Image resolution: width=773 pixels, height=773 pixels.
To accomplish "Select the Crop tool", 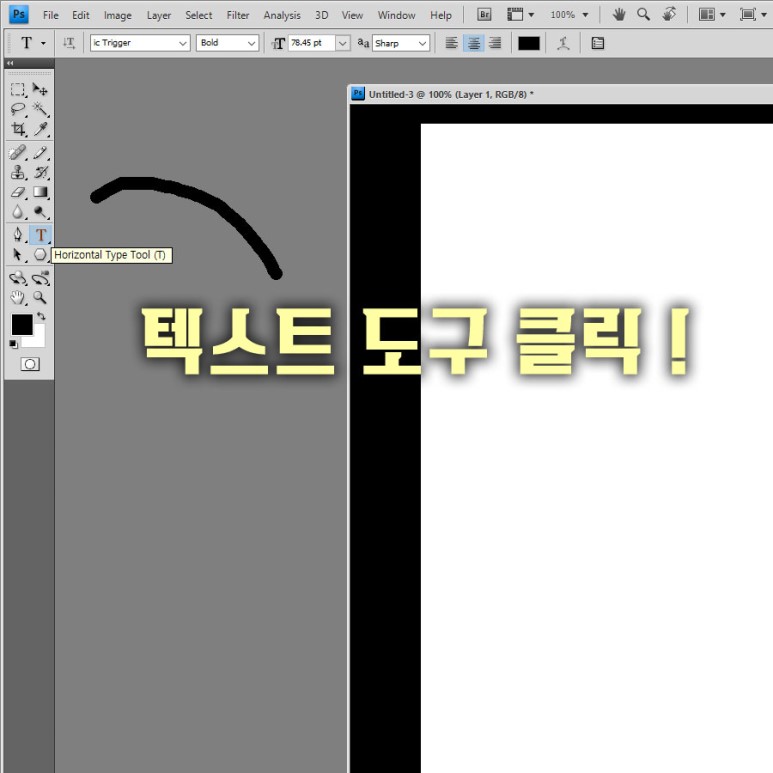I will tap(18, 130).
